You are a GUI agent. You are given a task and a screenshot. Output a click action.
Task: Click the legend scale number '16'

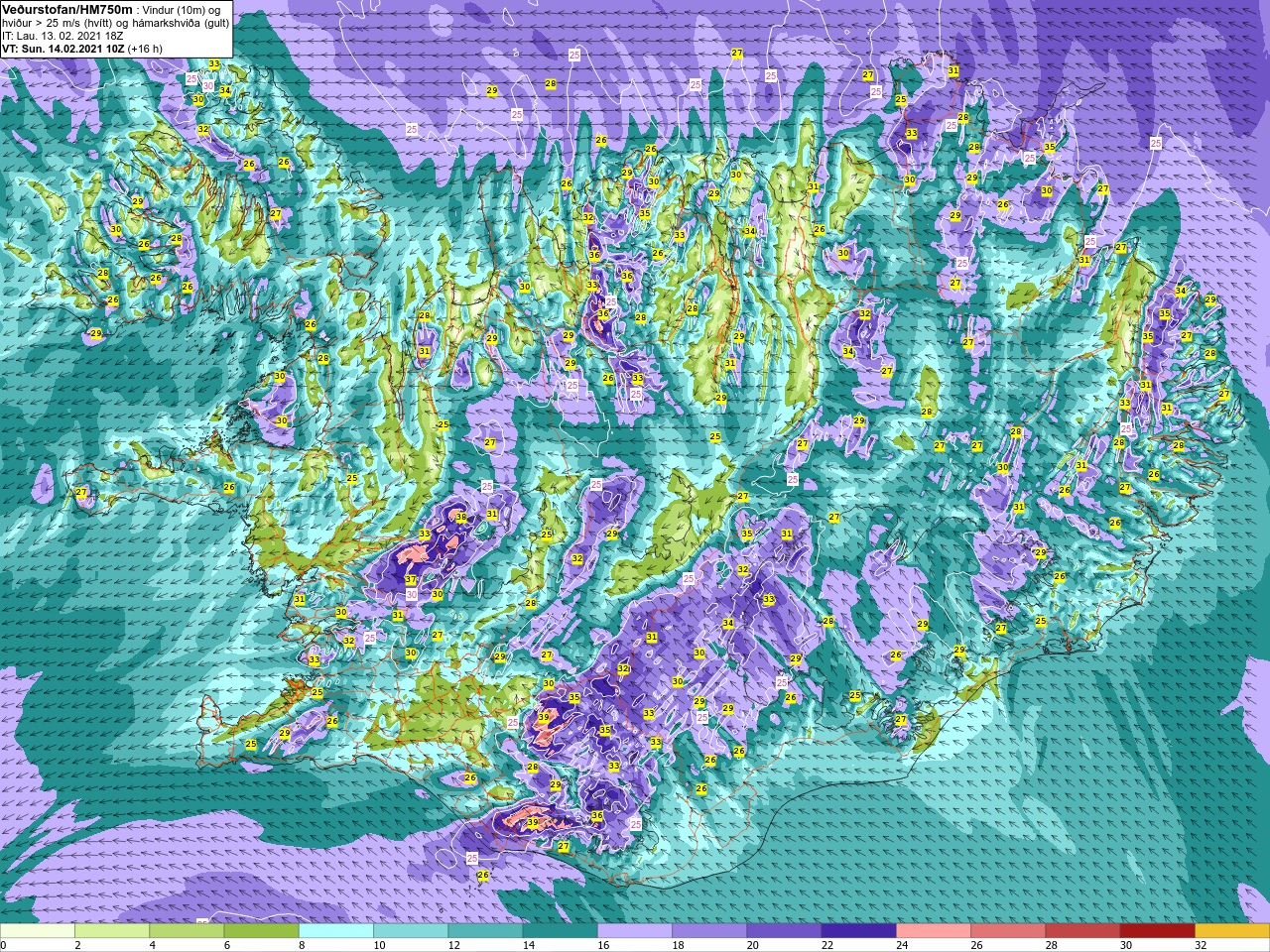(x=603, y=945)
